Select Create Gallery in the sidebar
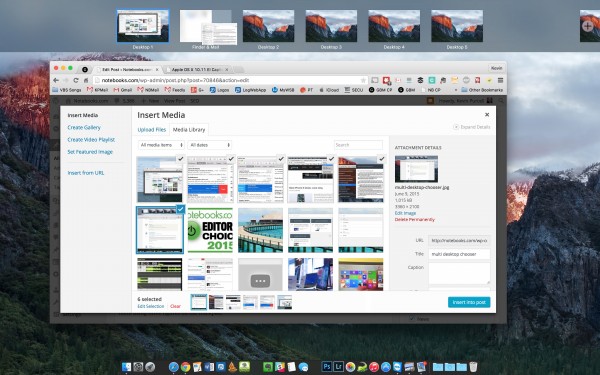The width and height of the screenshot is (600, 375). (84, 127)
